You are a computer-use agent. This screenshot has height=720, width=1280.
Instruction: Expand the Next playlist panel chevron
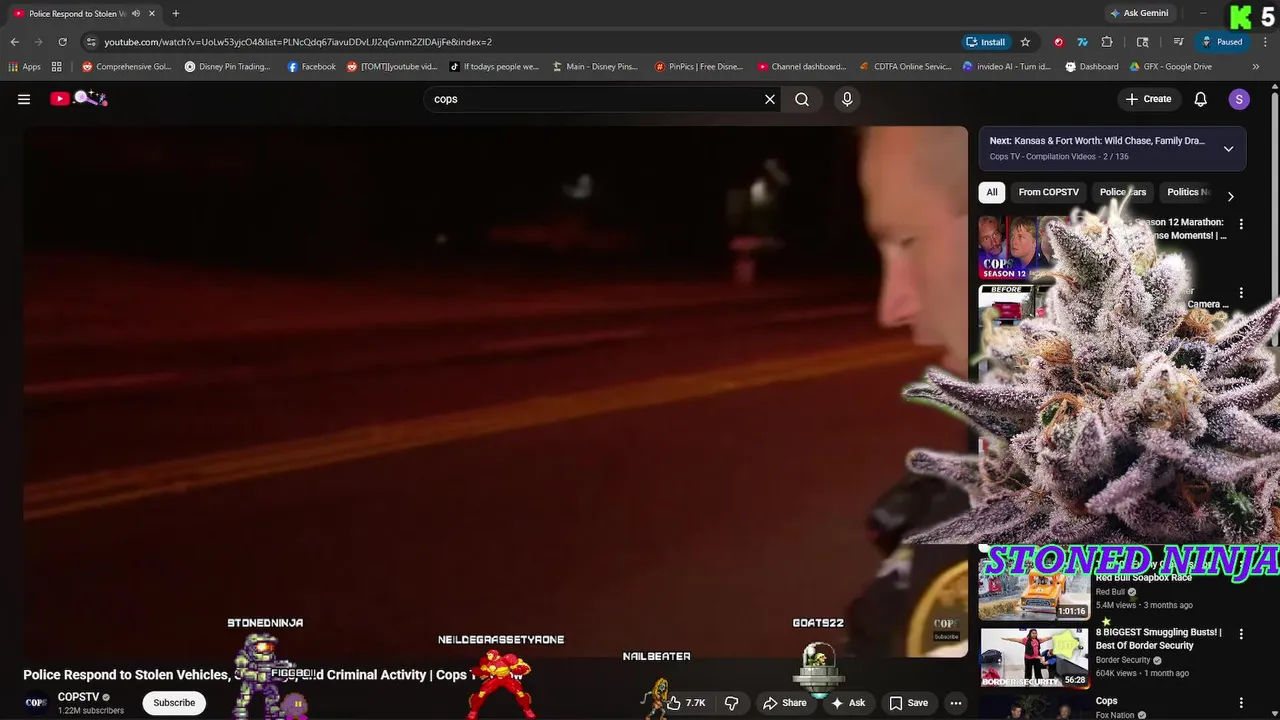1228,149
